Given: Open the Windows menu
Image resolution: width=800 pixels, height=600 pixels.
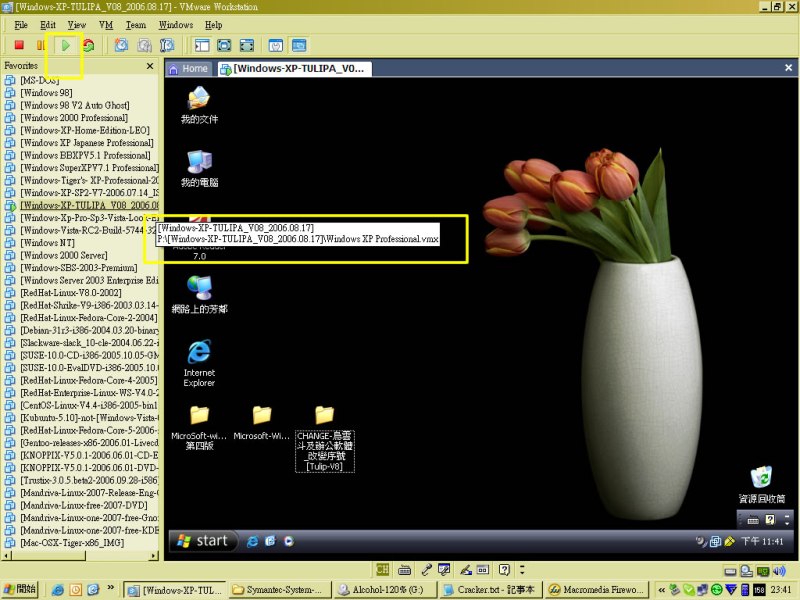Looking at the screenshot, I should 176,25.
